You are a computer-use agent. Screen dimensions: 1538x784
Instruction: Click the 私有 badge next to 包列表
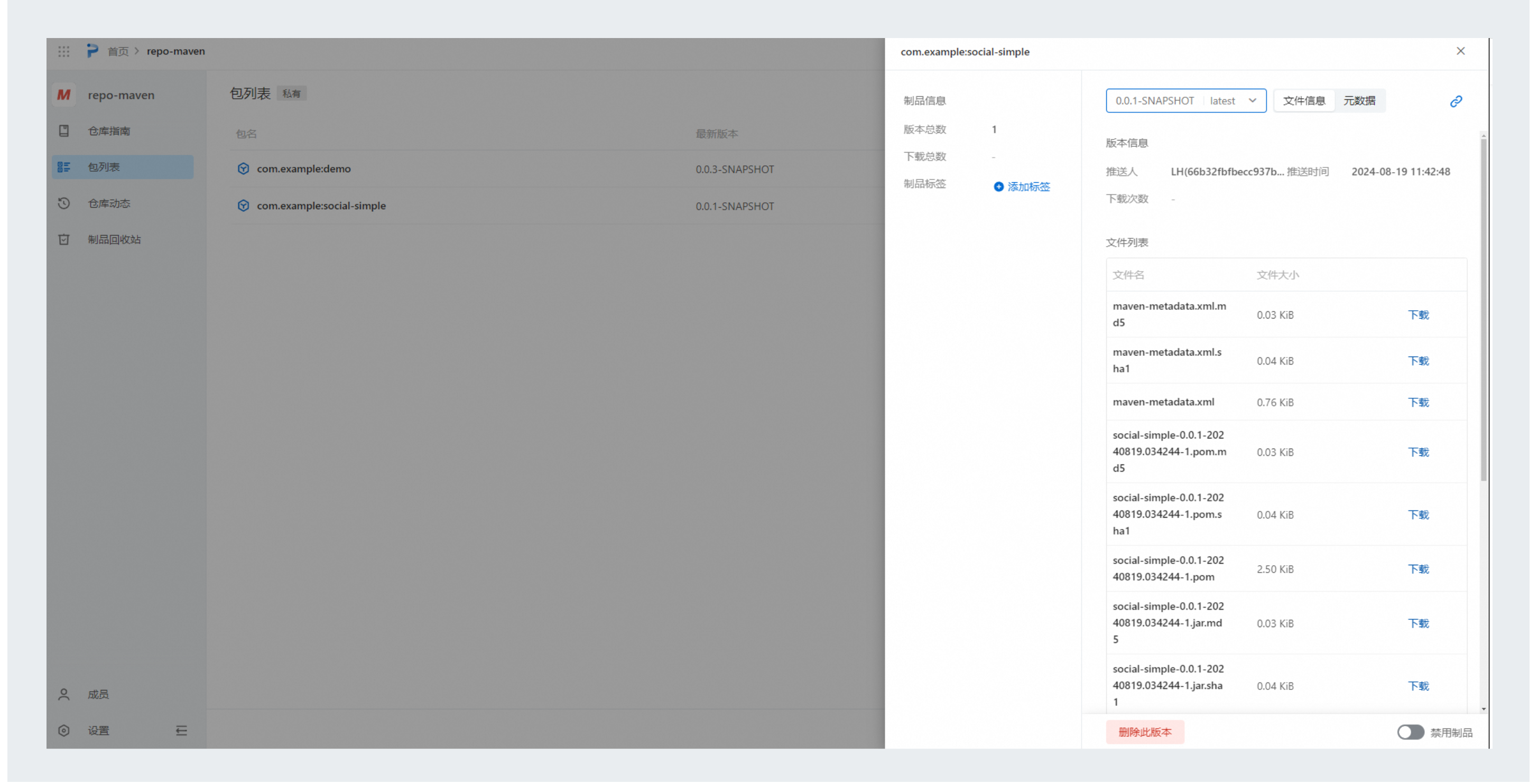pos(291,94)
